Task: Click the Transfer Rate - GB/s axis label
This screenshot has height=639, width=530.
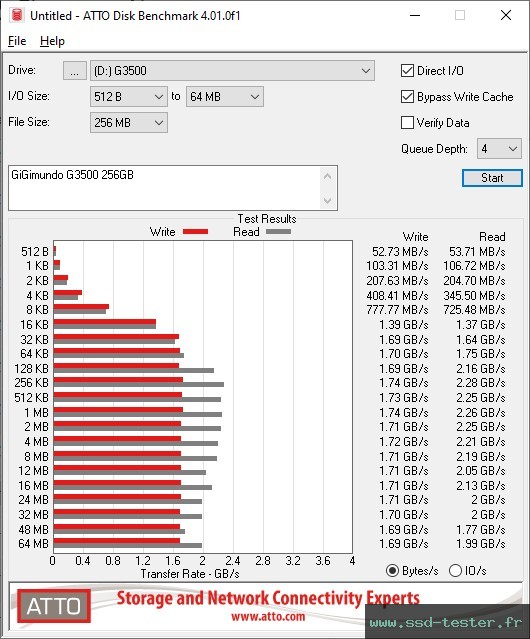Action: (x=190, y=574)
